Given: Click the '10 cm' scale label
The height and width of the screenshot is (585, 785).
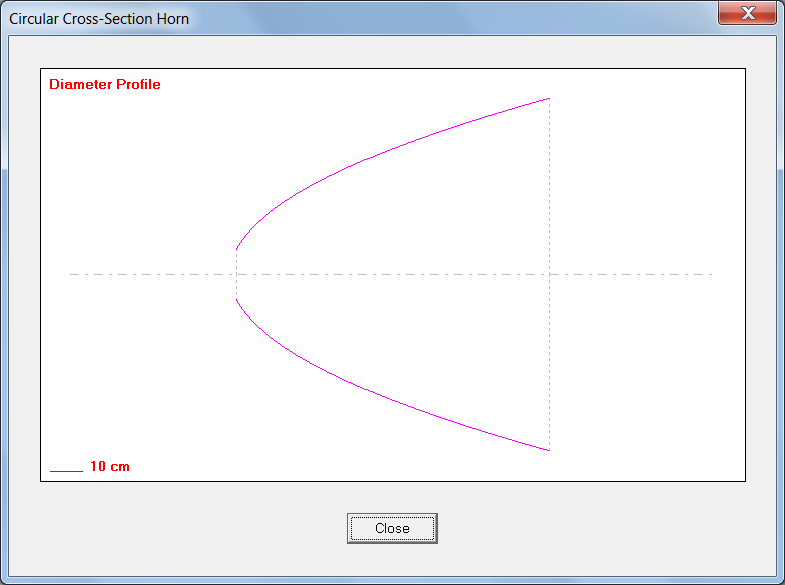Looking at the screenshot, I should [x=110, y=466].
